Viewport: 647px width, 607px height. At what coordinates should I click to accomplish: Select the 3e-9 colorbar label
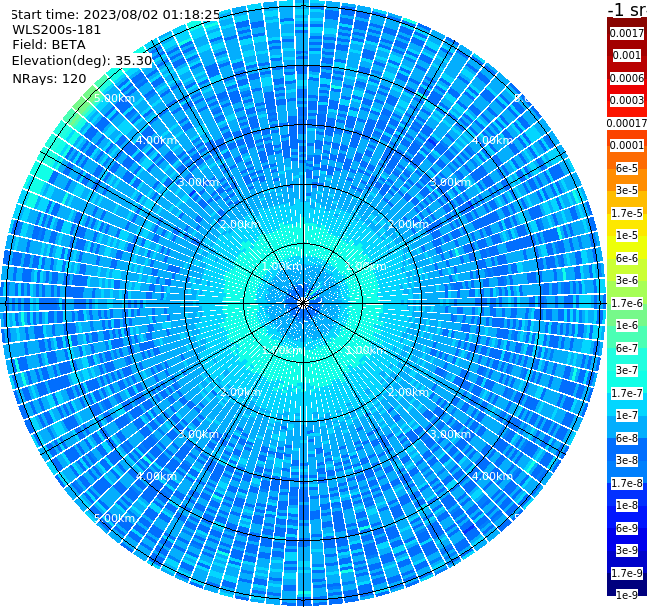pos(627,550)
